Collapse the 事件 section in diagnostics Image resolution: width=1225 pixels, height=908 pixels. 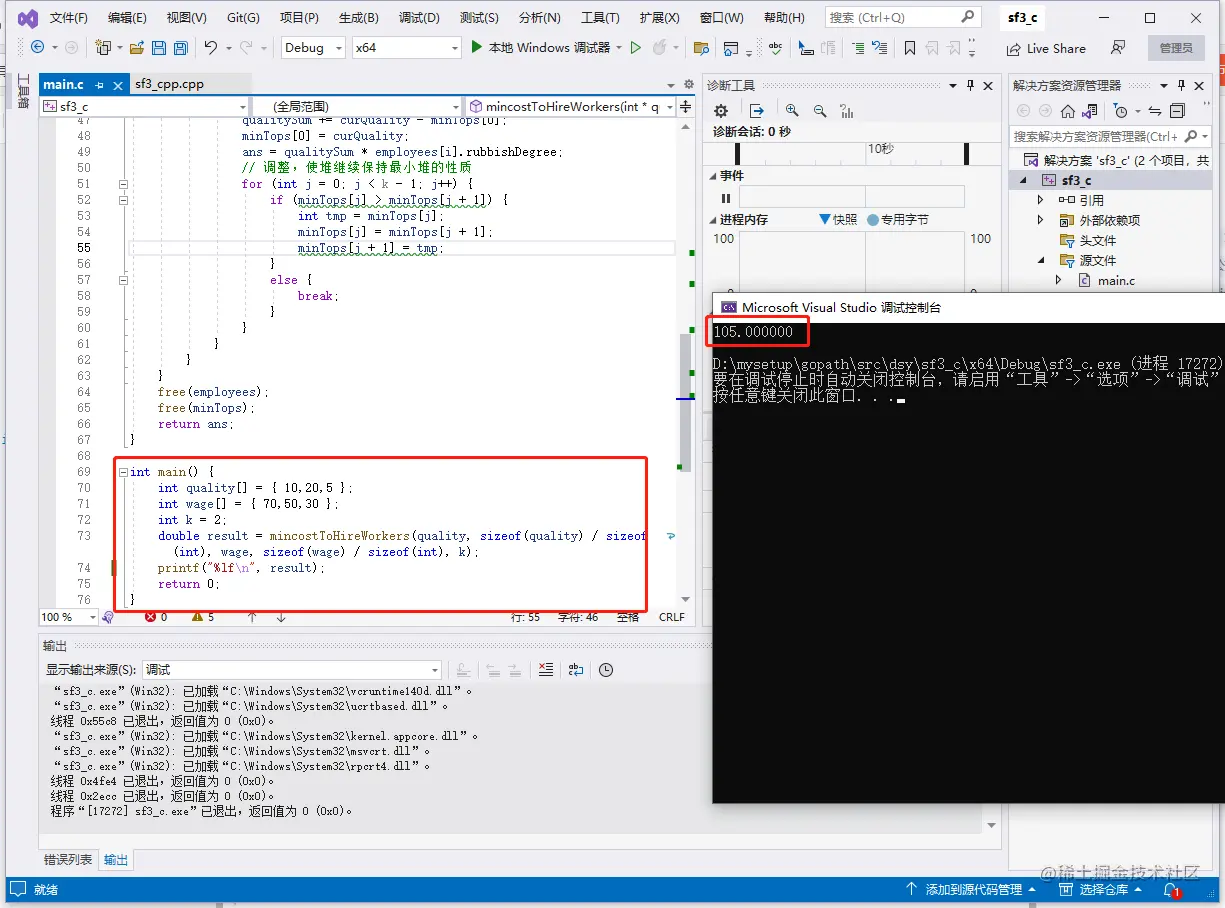711,175
